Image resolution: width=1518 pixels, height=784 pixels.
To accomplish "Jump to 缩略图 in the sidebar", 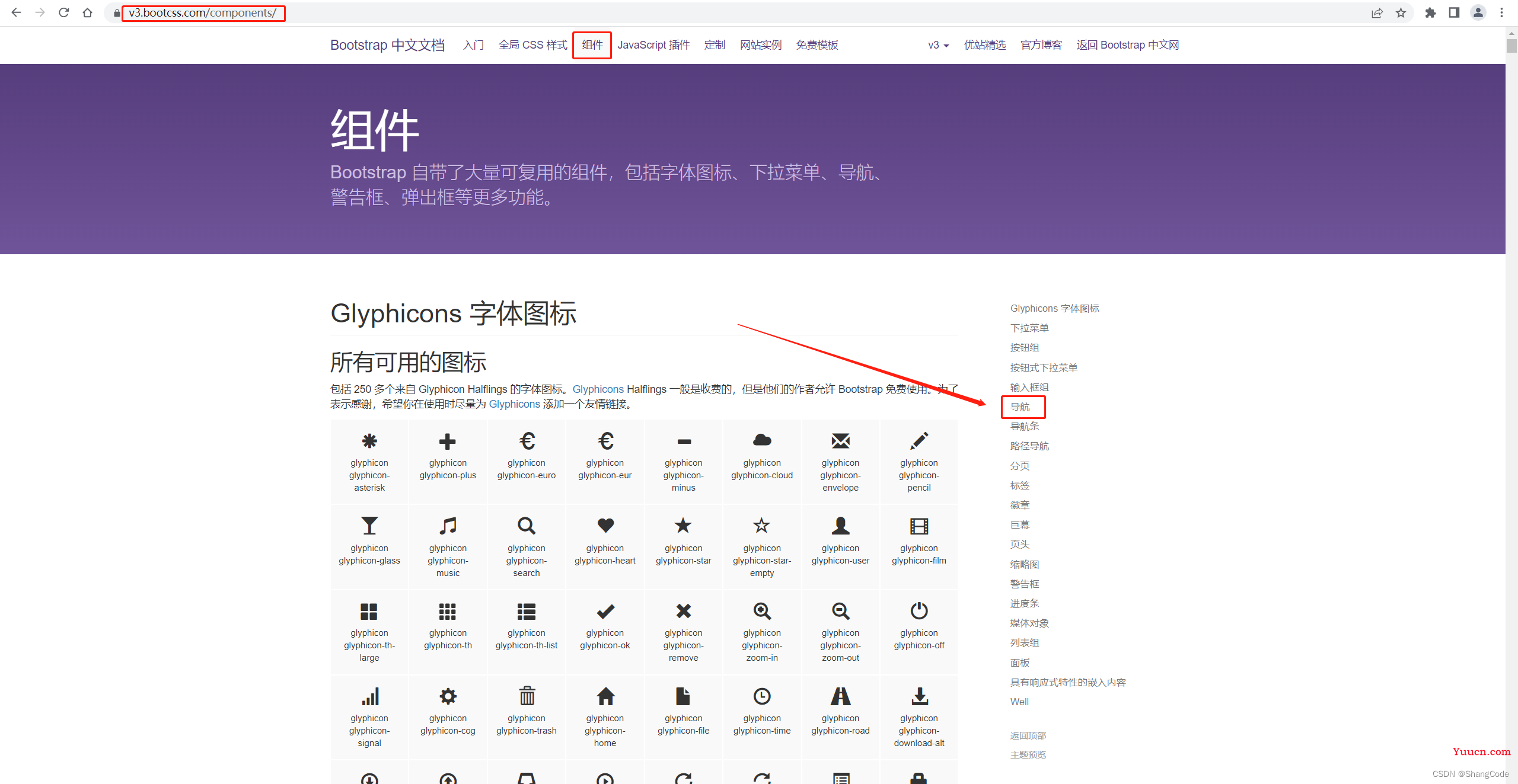I will pyautogui.click(x=1025, y=565).
